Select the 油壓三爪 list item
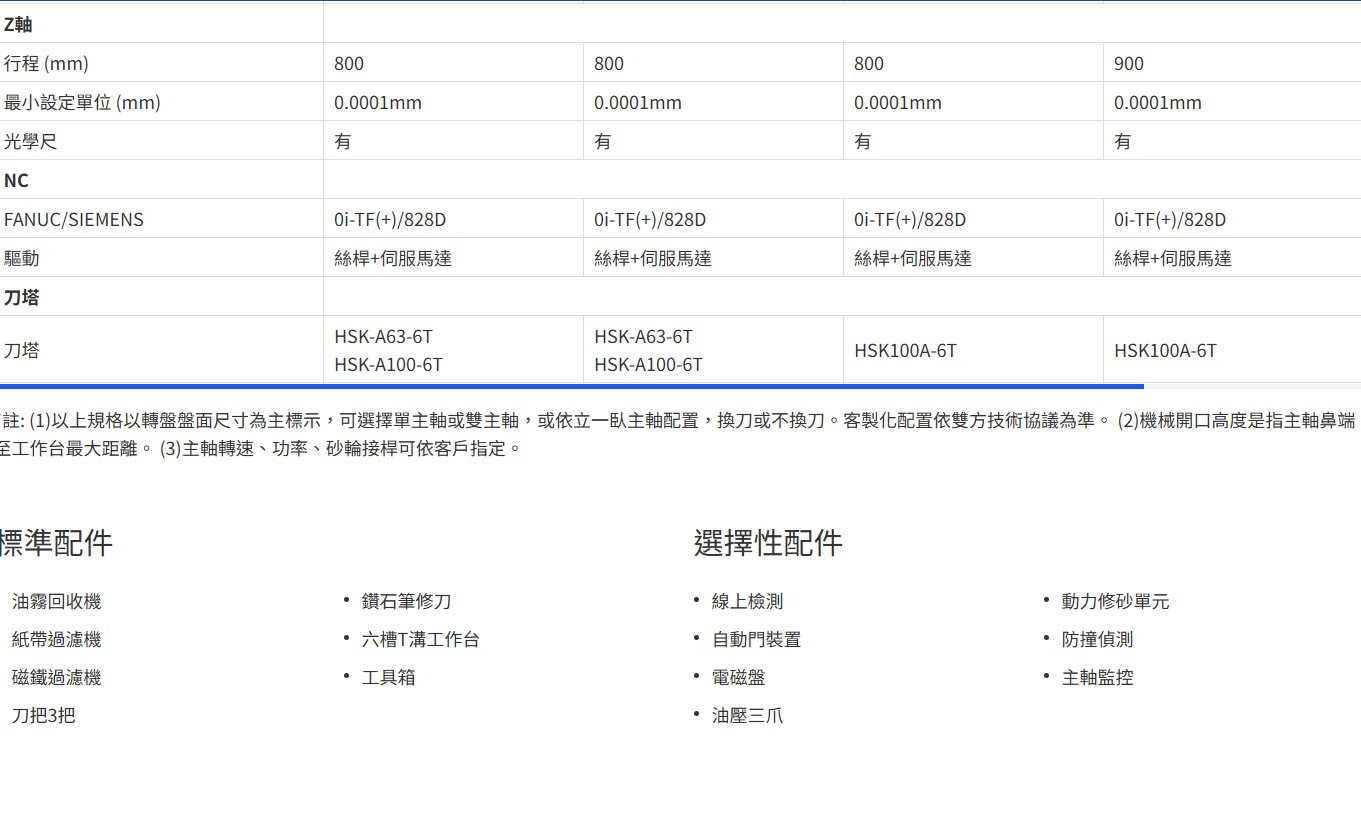Image resolution: width=1361 pixels, height=827 pixels. pos(747,716)
